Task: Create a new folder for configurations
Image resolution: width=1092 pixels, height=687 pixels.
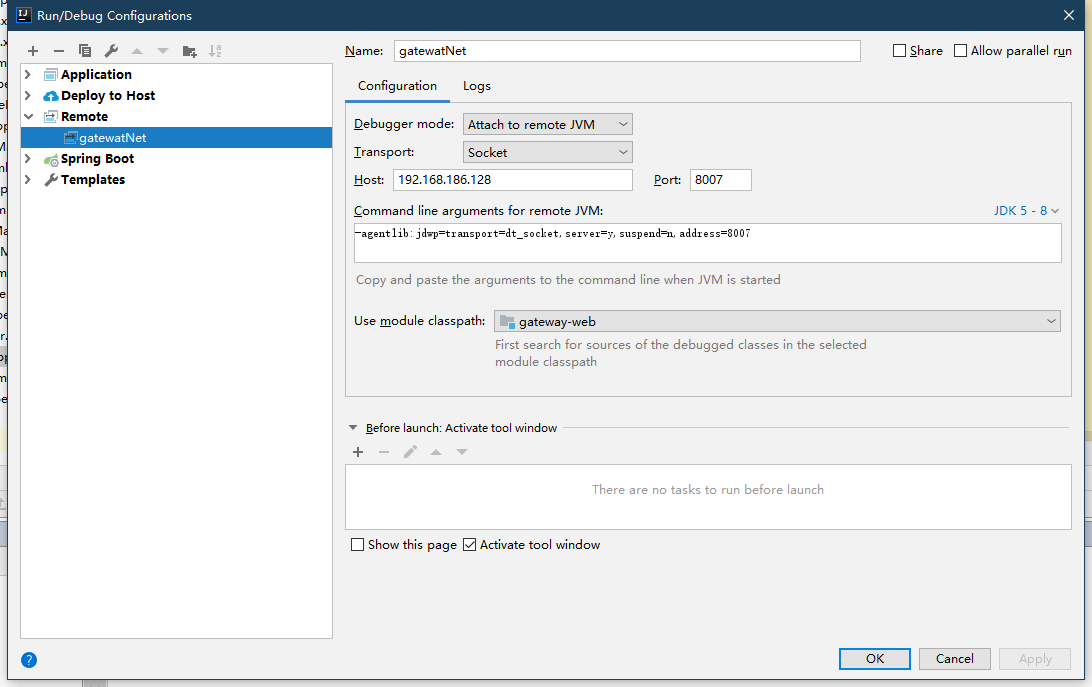Action: tap(189, 50)
